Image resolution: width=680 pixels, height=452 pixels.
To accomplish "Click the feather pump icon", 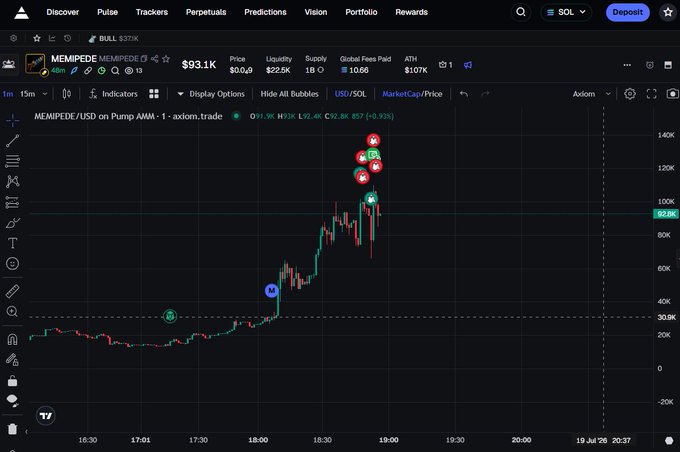I will click(75, 70).
